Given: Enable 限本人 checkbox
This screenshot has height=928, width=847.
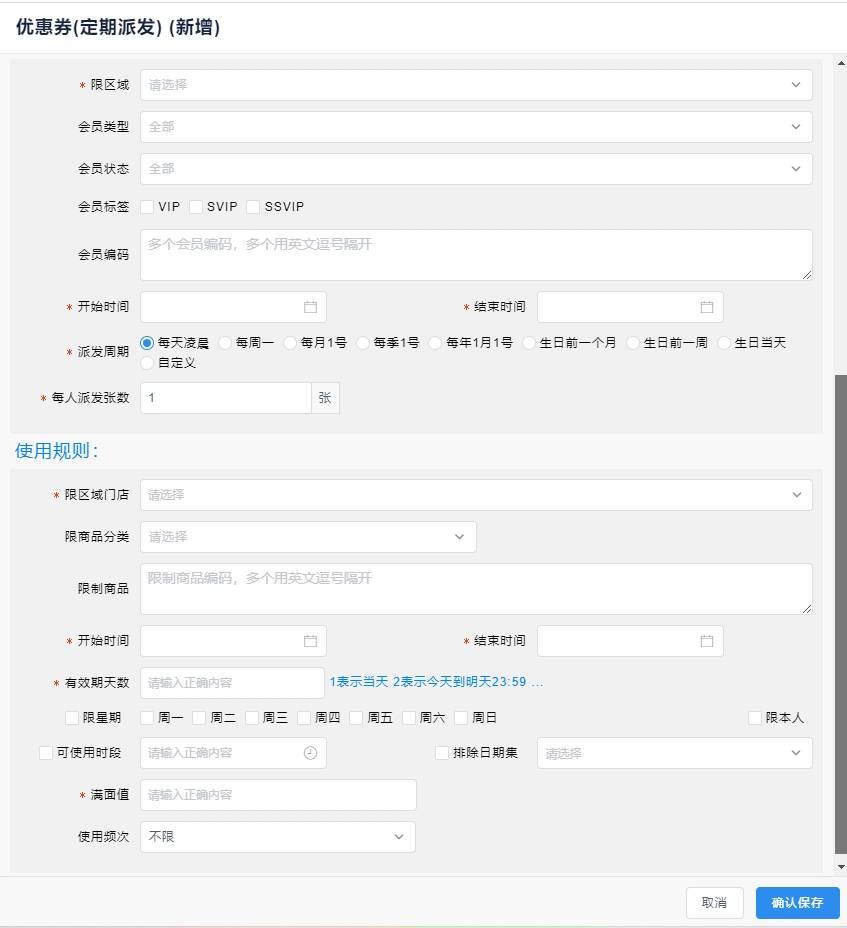Looking at the screenshot, I should [755, 718].
